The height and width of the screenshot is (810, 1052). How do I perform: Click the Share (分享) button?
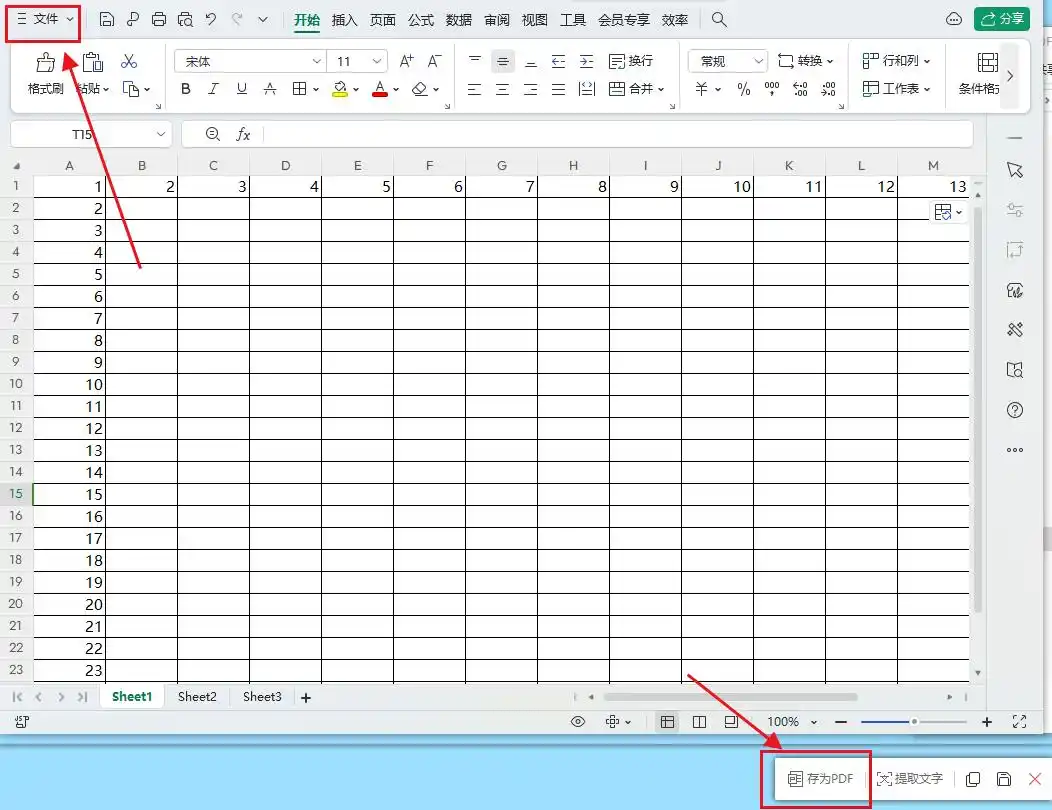[1002, 19]
